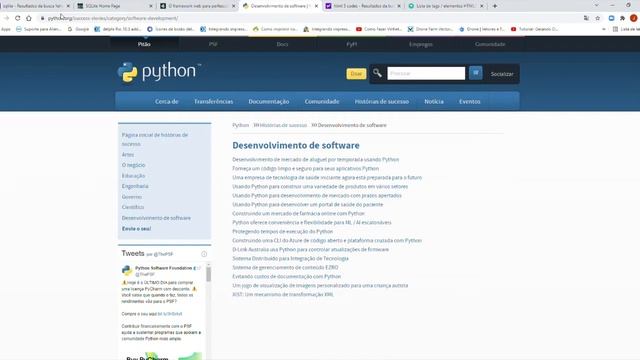
Task: Click the Python Software Foundation tweet avatar
Action: [x=127, y=270]
